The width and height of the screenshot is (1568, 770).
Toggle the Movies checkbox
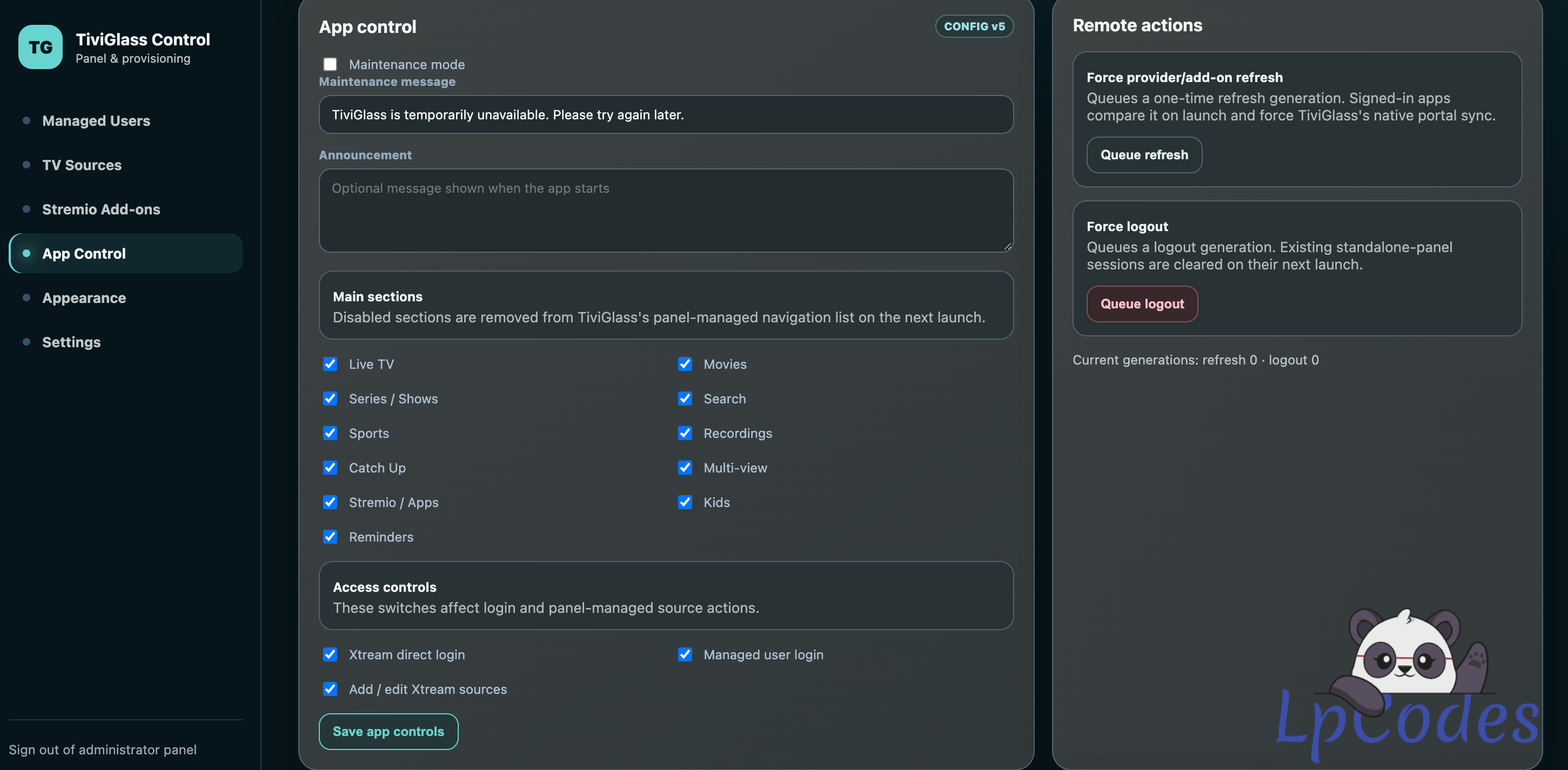pyautogui.click(x=685, y=364)
